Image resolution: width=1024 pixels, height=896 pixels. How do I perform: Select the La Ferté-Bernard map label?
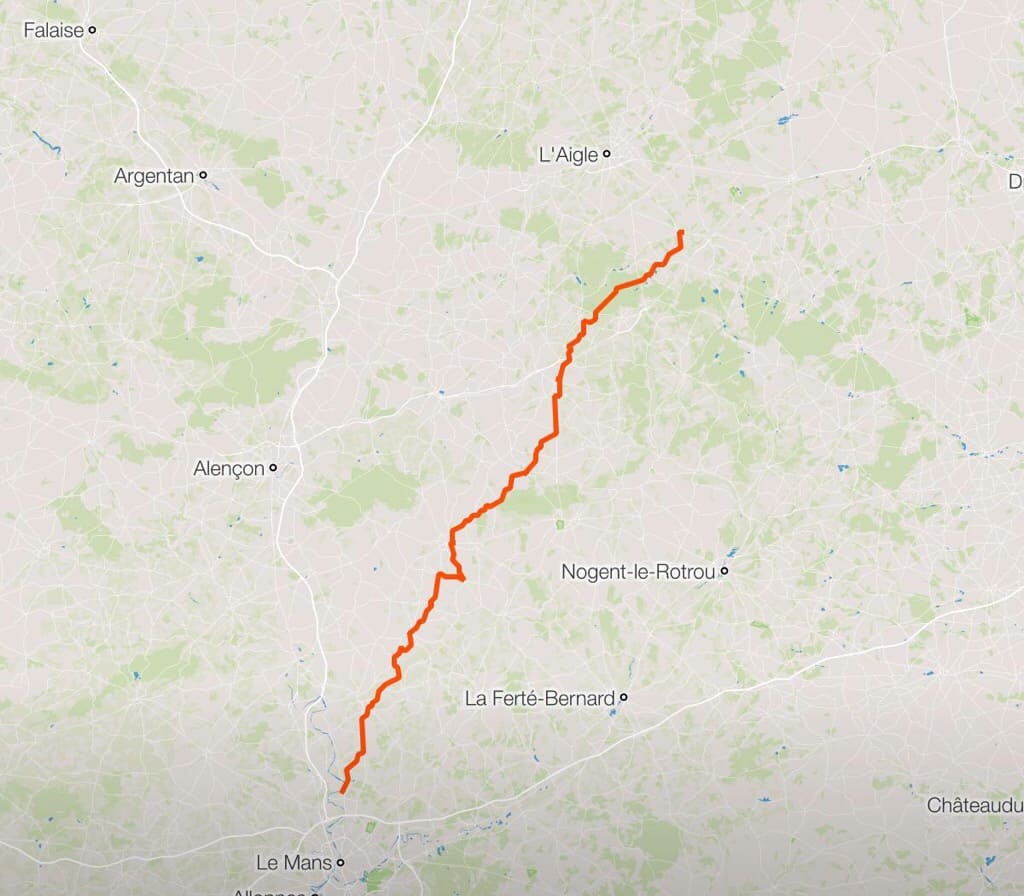point(539,698)
